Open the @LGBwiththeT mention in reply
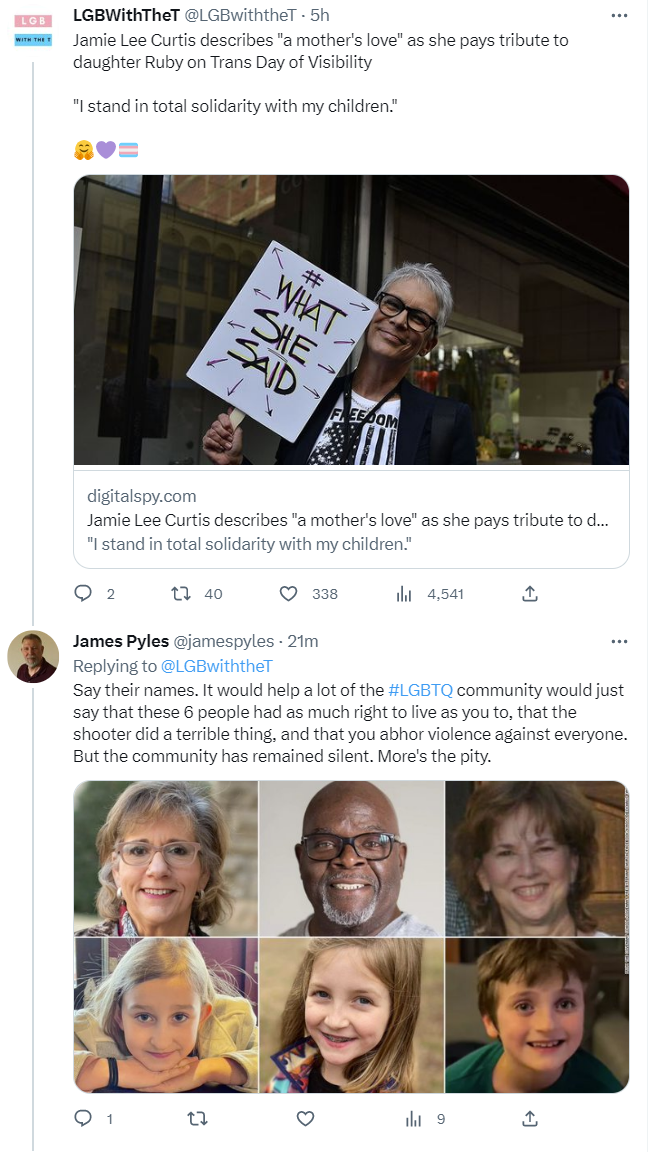The height and width of the screenshot is (1152, 665). tap(216, 666)
